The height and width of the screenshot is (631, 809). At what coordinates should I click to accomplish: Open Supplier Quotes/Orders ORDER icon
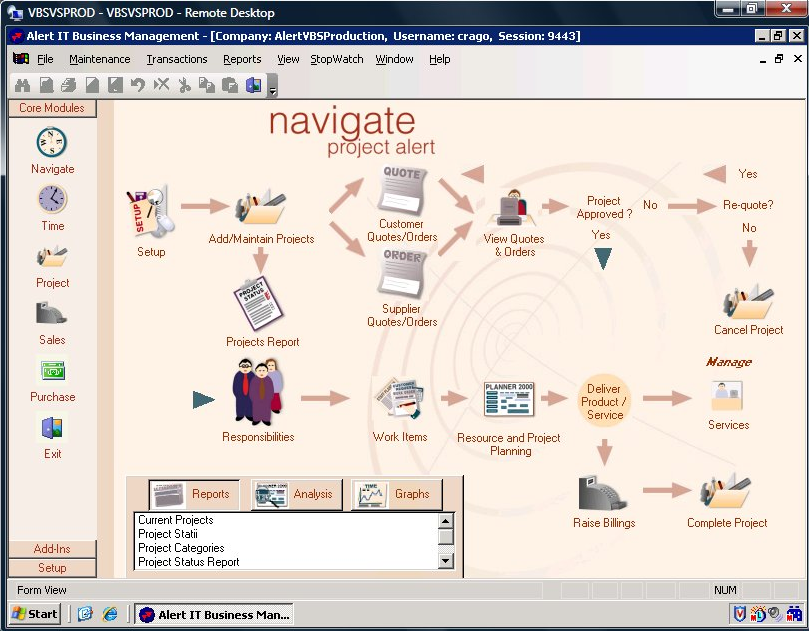click(x=402, y=273)
